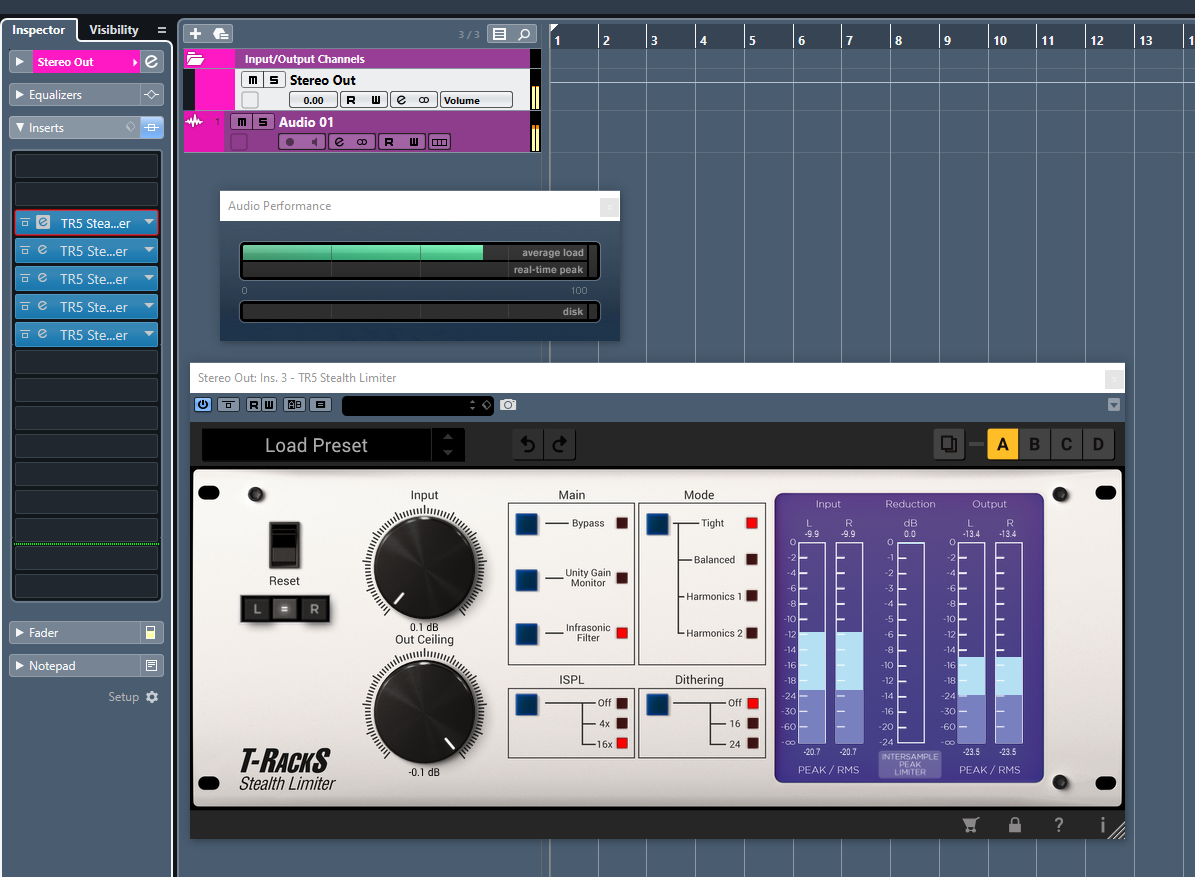The width and height of the screenshot is (1195, 877).
Task: Click the Add Track plus icon
Action: coord(195,34)
